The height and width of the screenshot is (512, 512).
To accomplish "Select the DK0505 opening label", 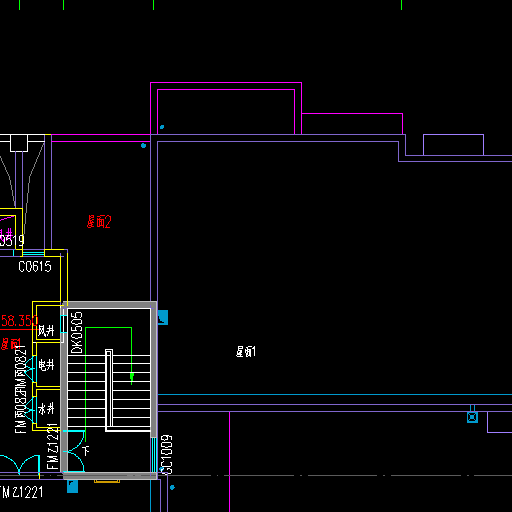I will 77,332.
